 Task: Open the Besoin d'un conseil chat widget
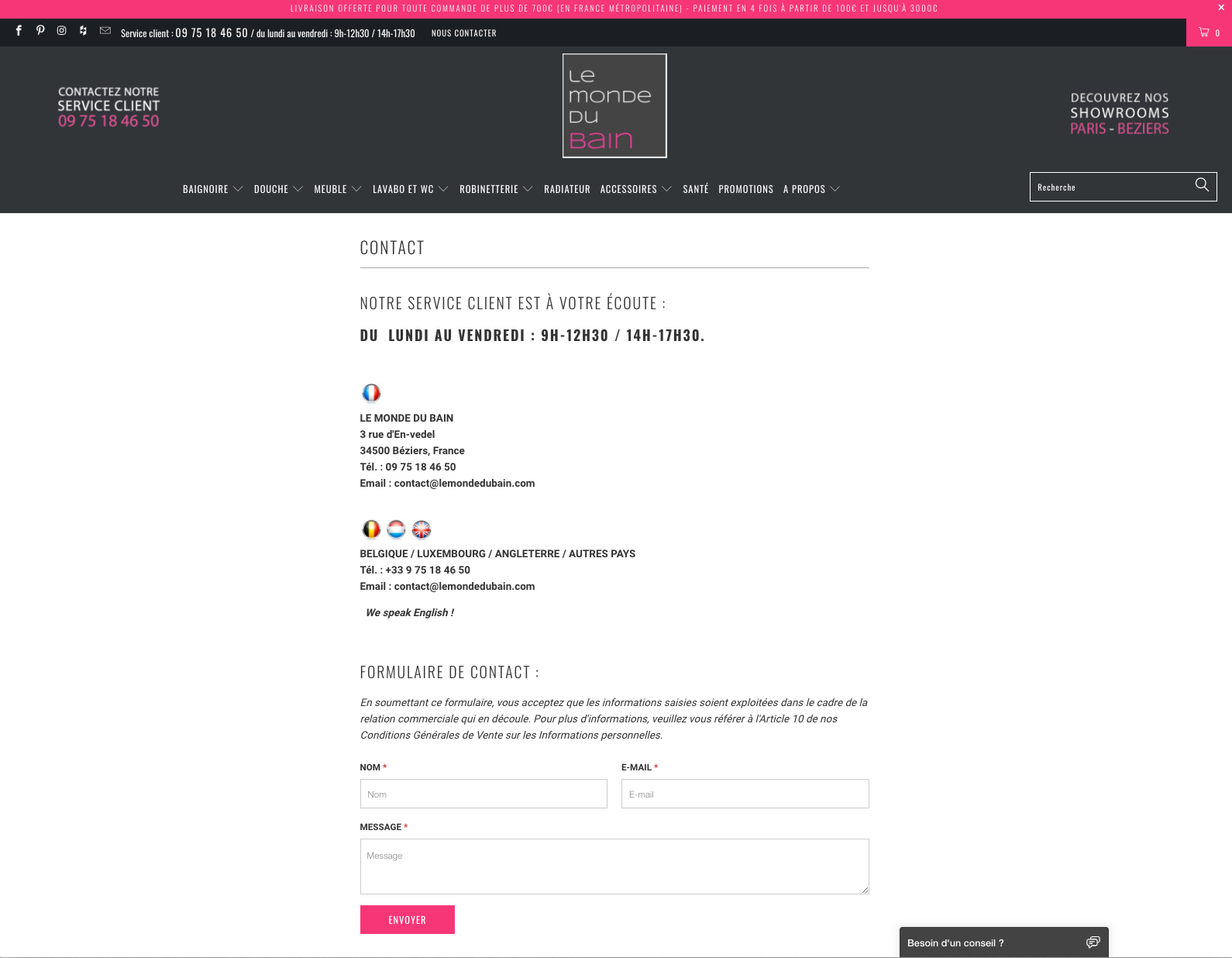point(1004,942)
